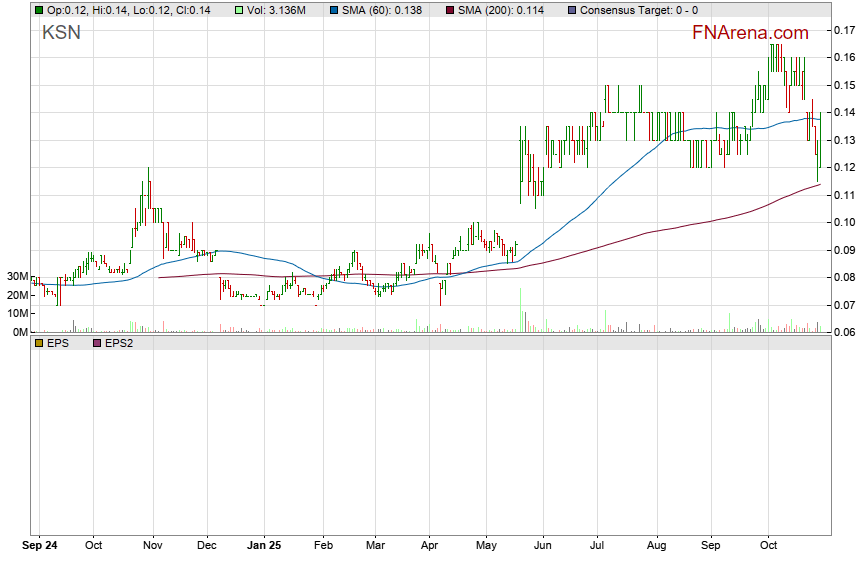Click the Jan 25 date axis label
The image size is (859, 566).
click(x=265, y=547)
